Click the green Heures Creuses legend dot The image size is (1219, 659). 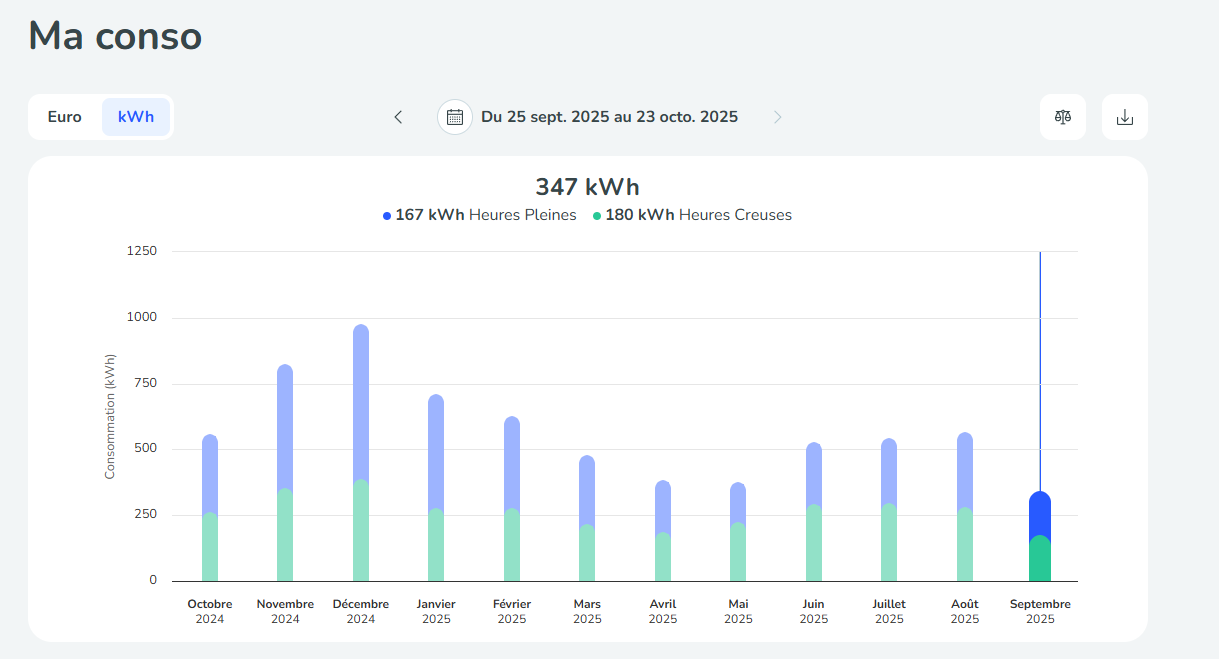pos(597,216)
